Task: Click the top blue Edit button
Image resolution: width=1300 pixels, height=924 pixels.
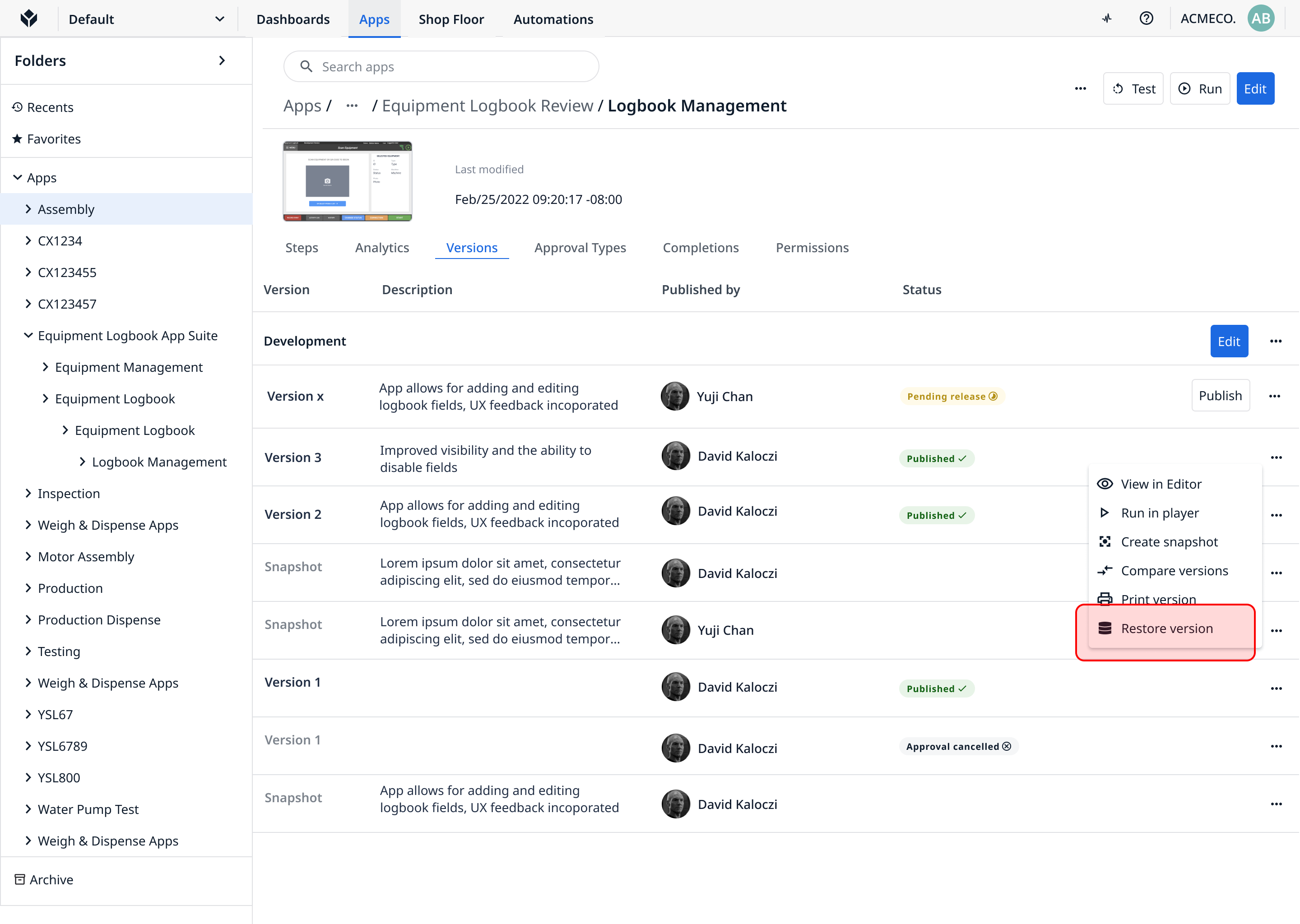Action: tap(1255, 89)
